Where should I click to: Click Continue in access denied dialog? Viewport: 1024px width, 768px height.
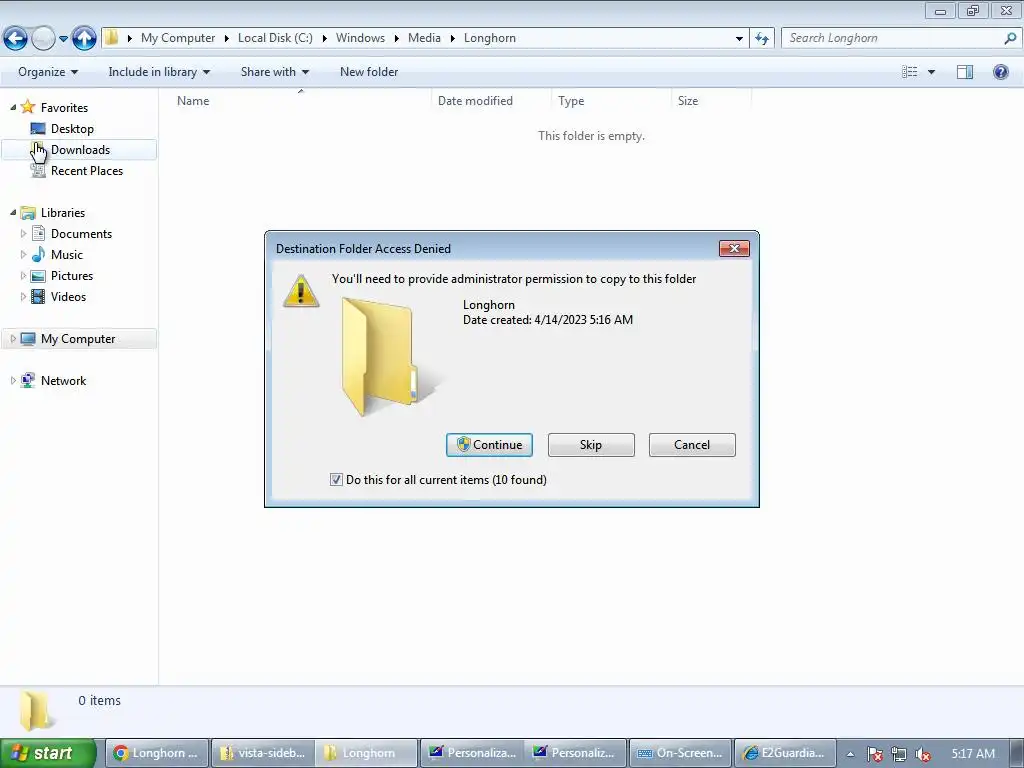(489, 445)
